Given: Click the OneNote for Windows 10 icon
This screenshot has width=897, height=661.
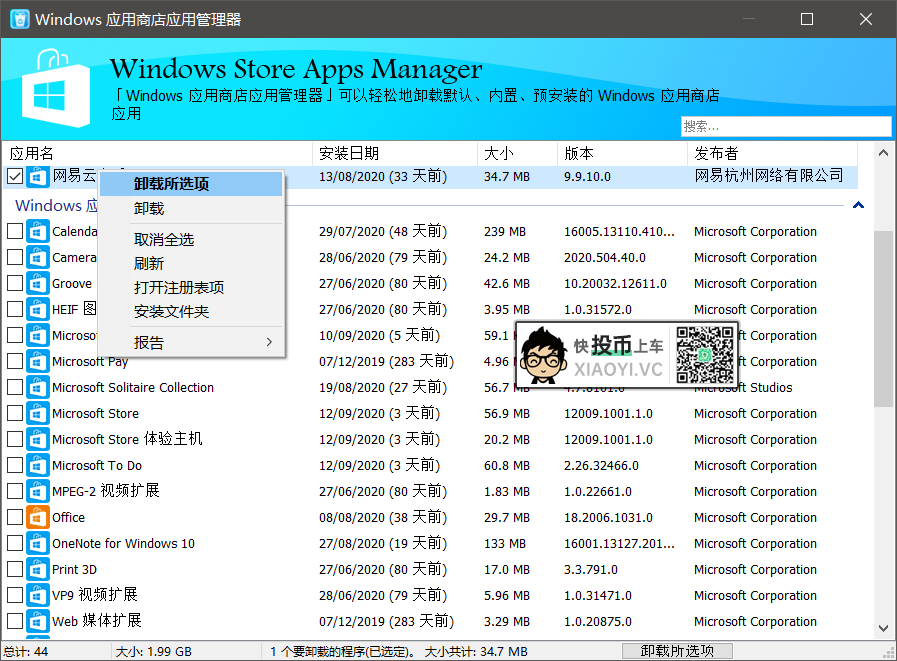Looking at the screenshot, I should [38, 544].
